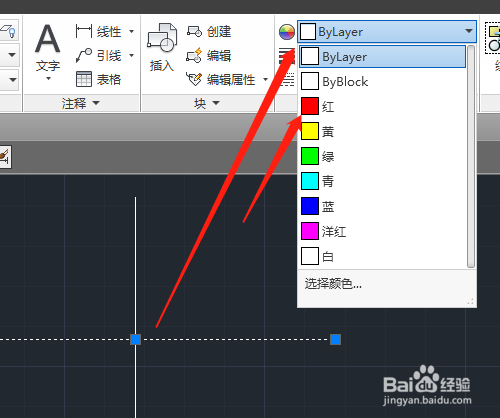
Task: Click the color list corner grip handle
Action: pos(471,302)
